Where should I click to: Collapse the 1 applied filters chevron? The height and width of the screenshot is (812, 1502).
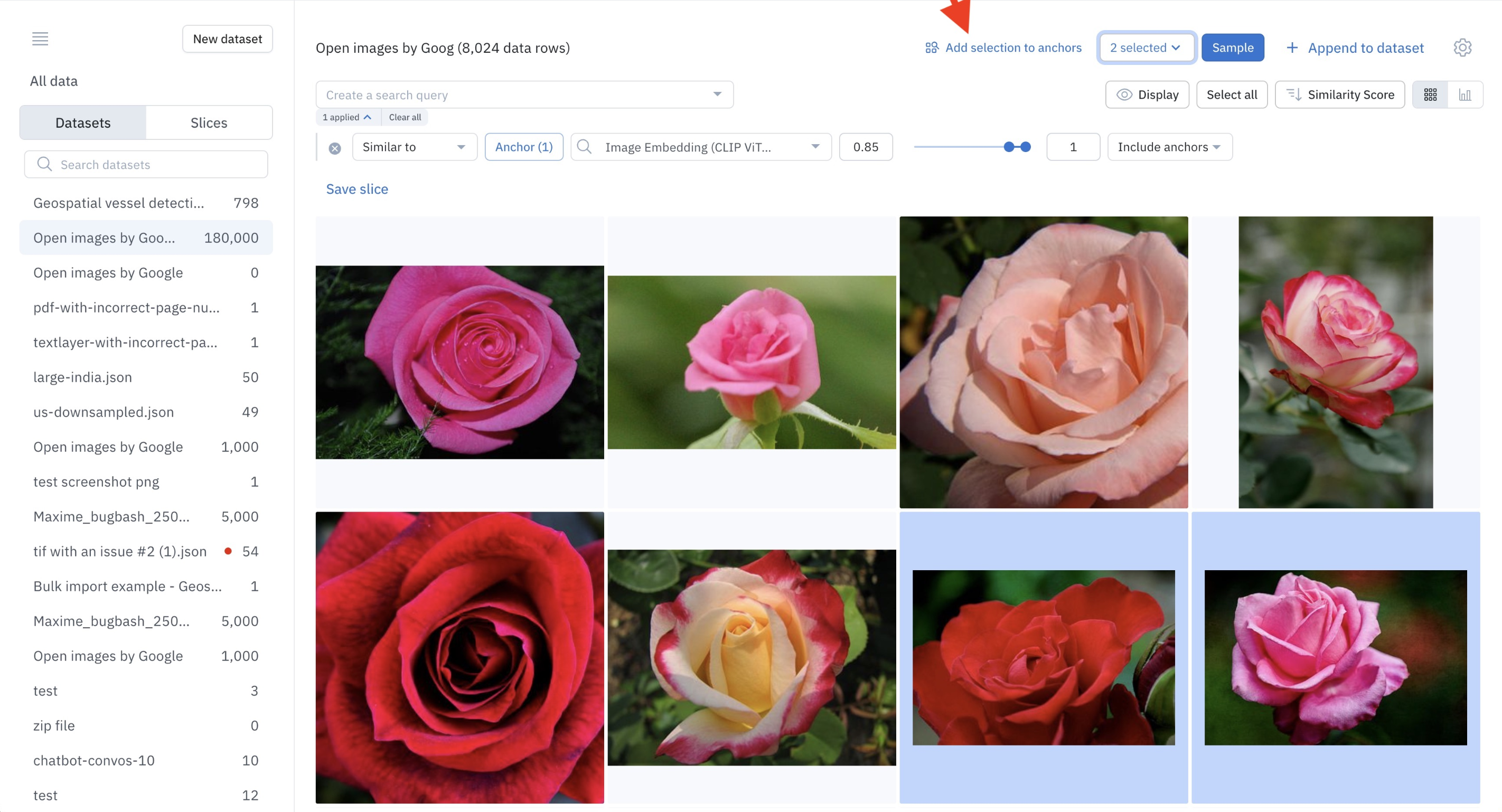[x=368, y=117]
